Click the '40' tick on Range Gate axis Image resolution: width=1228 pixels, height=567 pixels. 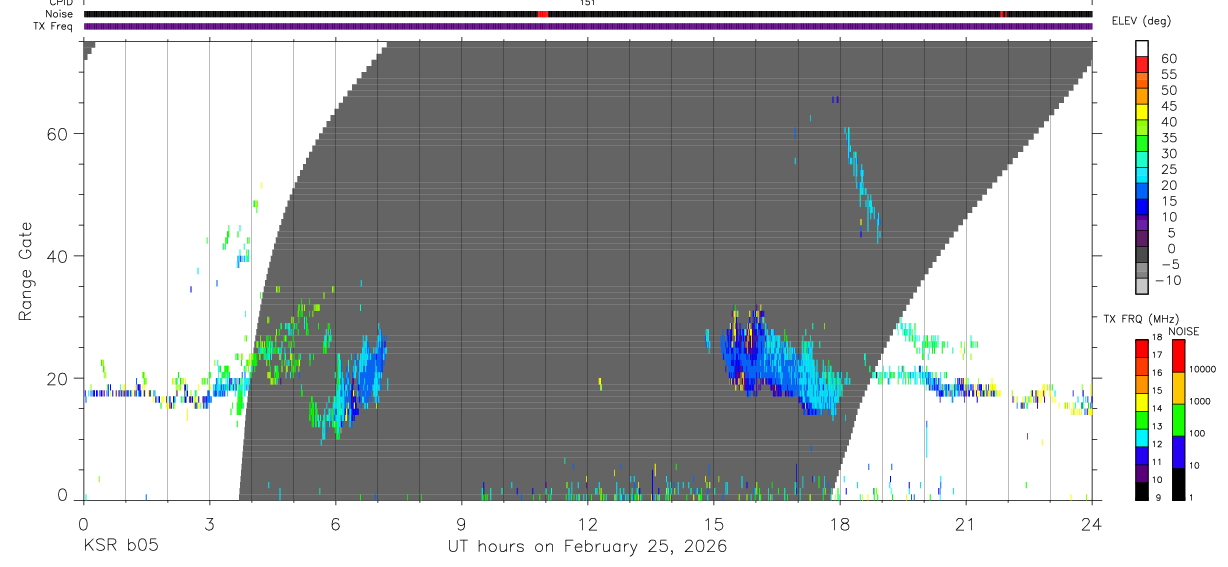pyautogui.click(x=55, y=256)
